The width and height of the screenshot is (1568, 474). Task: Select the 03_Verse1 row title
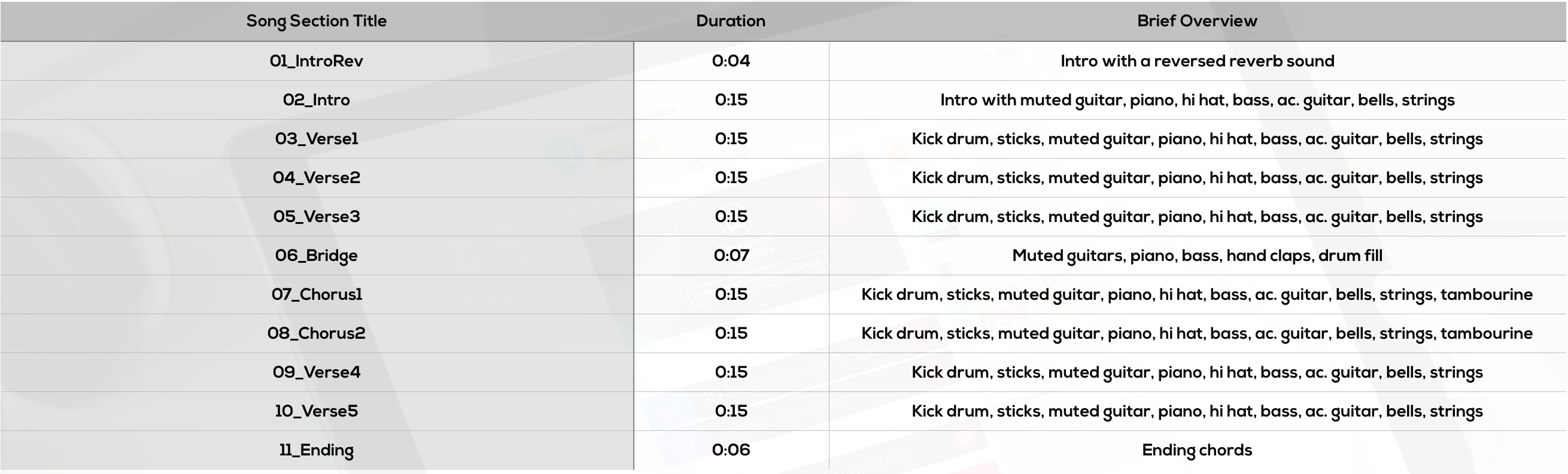316,139
